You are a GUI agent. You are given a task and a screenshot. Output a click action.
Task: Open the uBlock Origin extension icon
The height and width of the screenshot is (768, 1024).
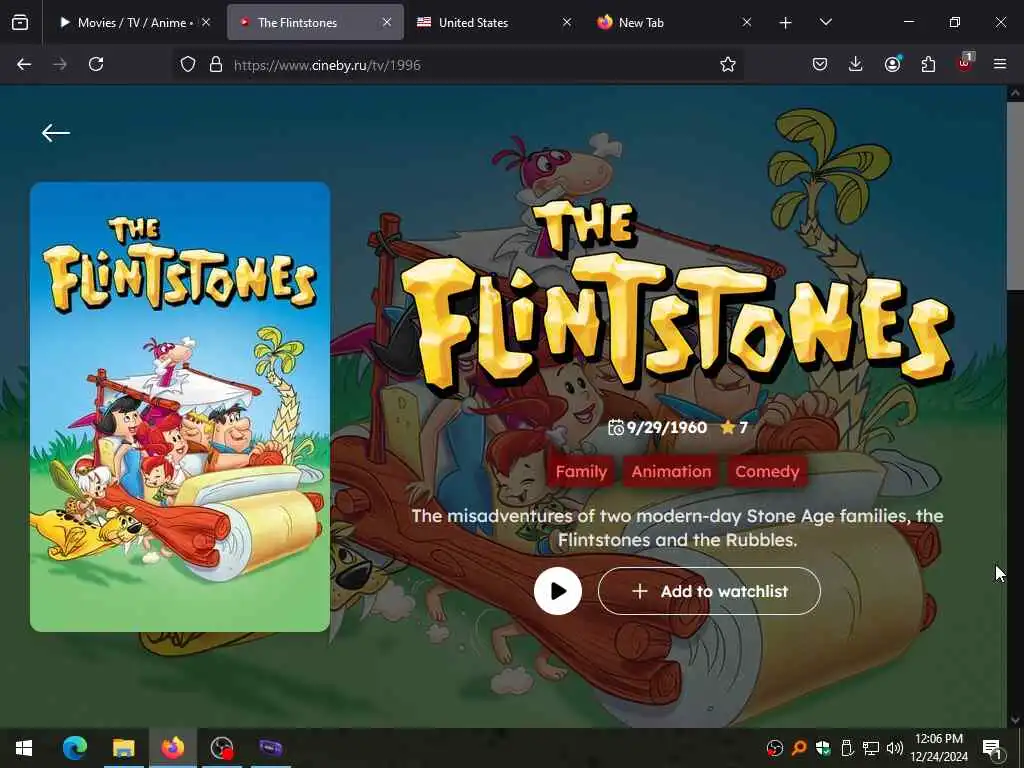click(x=965, y=63)
